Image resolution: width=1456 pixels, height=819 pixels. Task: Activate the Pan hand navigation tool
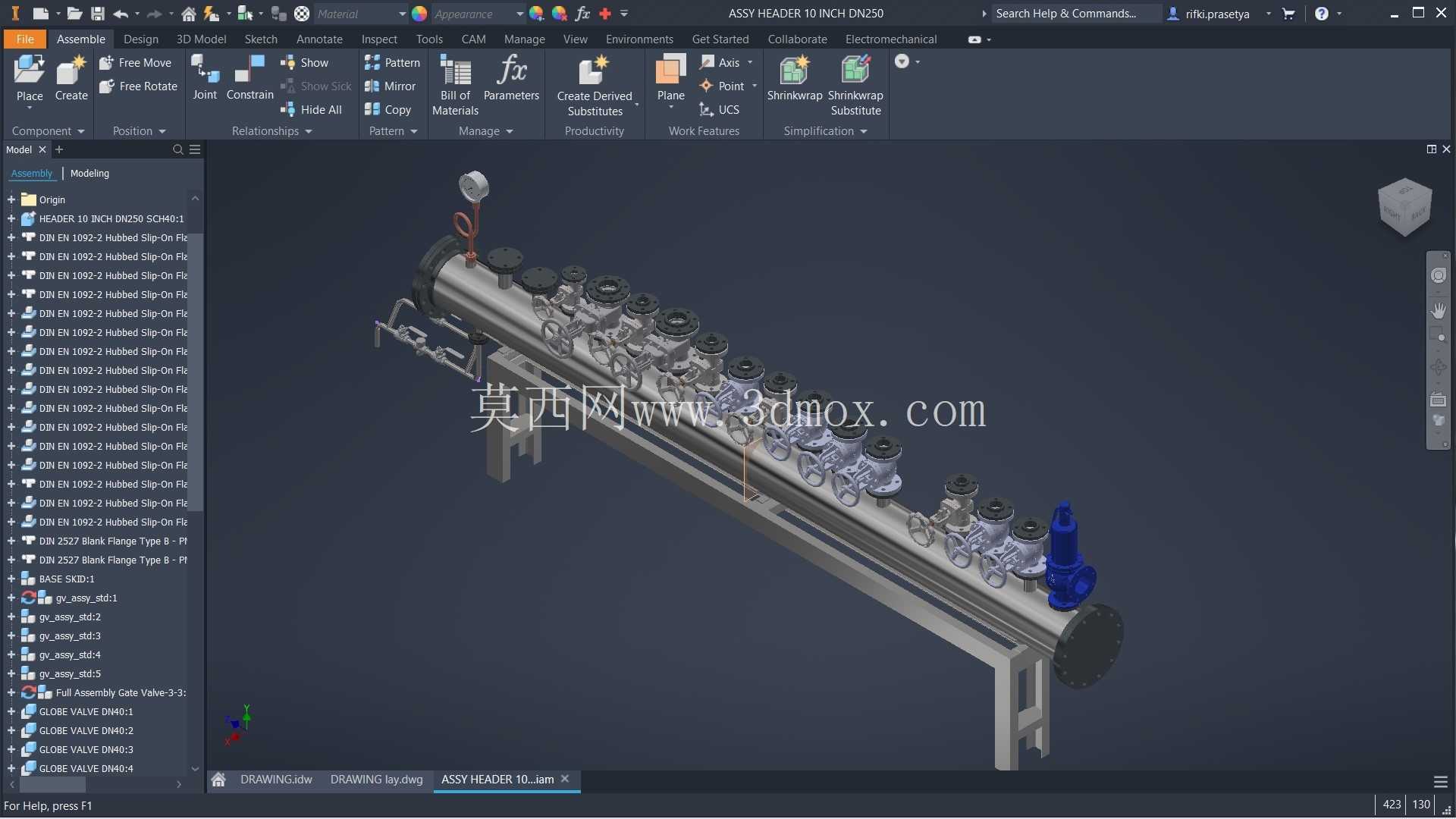[1438, 311]
